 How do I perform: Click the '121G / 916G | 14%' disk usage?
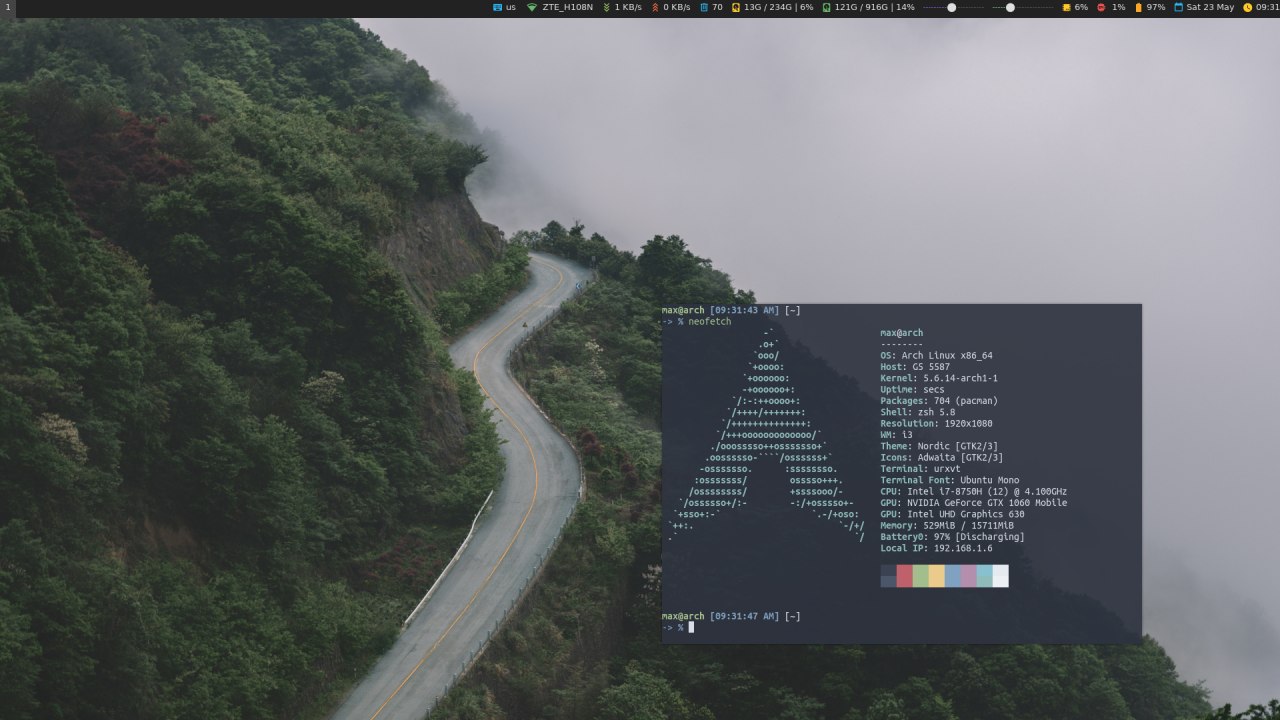click(x=875, y=7)
